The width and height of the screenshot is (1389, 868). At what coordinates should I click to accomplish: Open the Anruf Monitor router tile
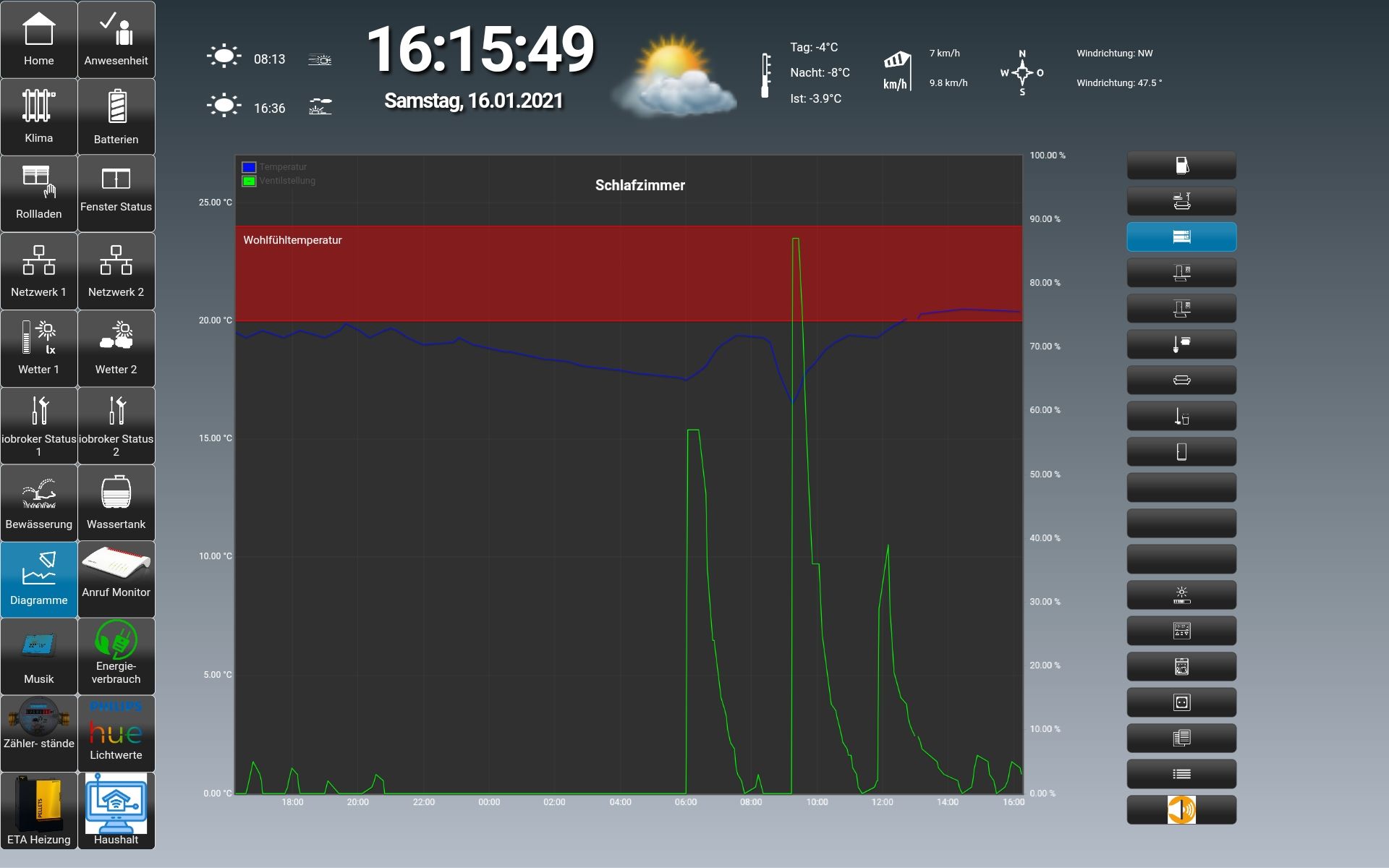(x=116, y=579)
